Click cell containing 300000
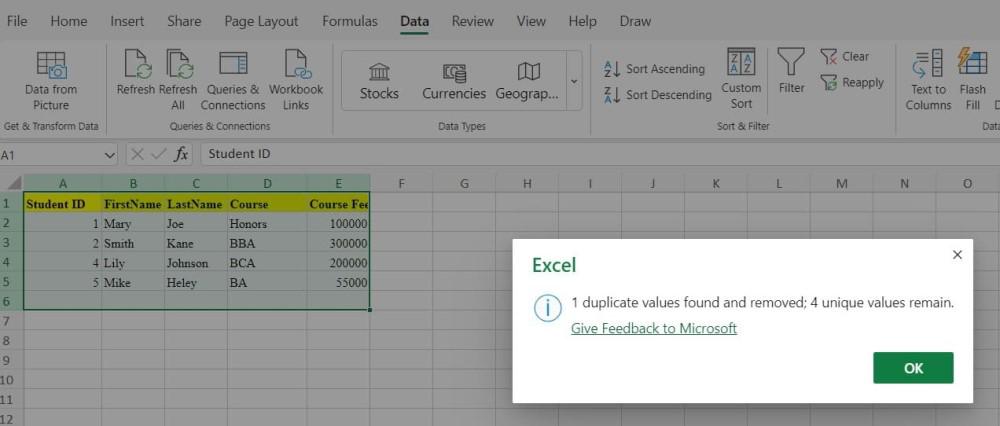 (x=338, y=243)
